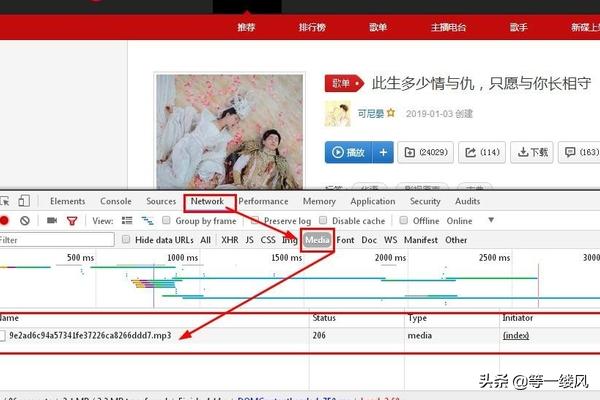The height and width of the screenshot is (400, 600).
Task: Click the red record network log icon
Action: point(5,220)
